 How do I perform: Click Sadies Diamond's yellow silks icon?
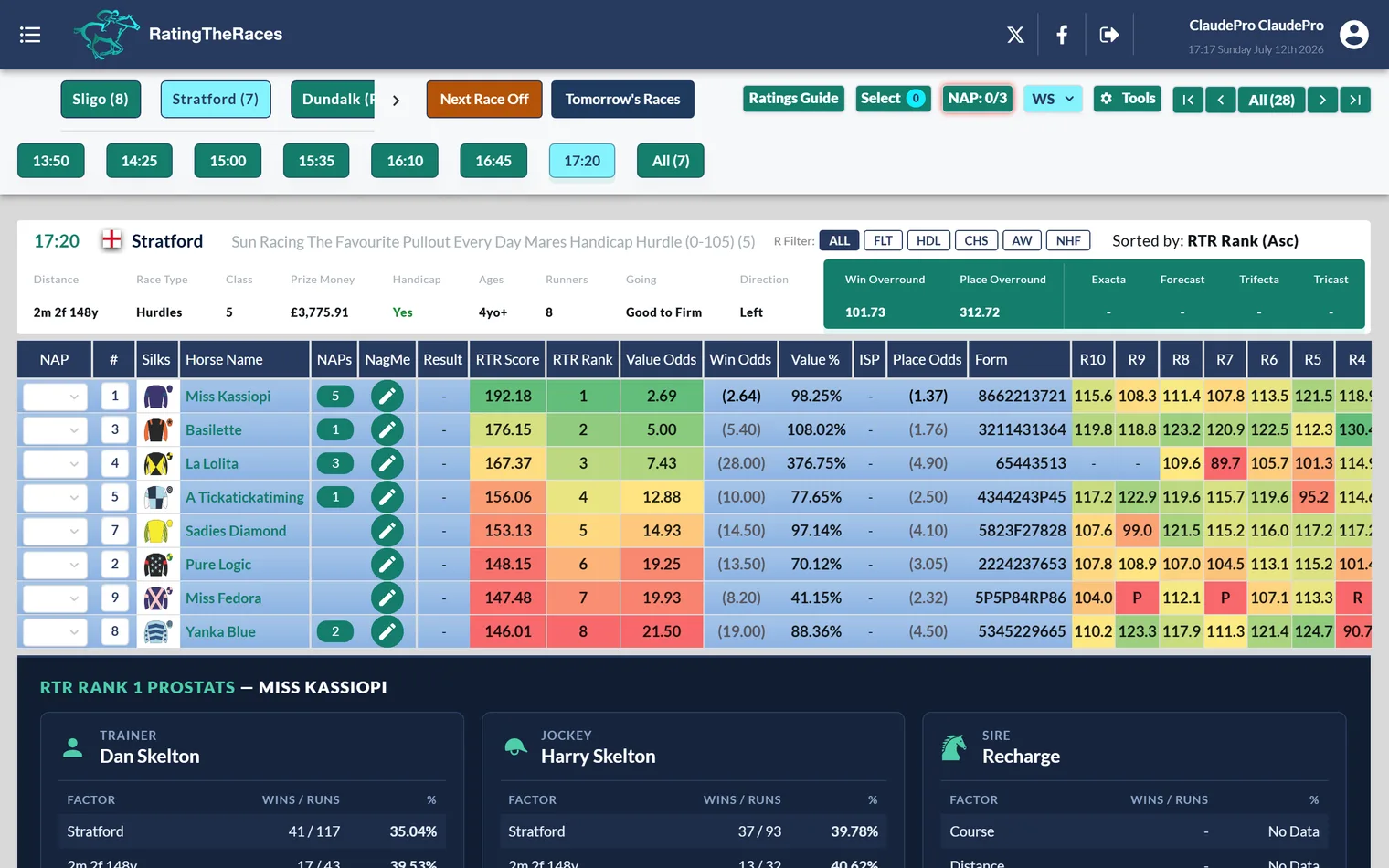(158, 530)
